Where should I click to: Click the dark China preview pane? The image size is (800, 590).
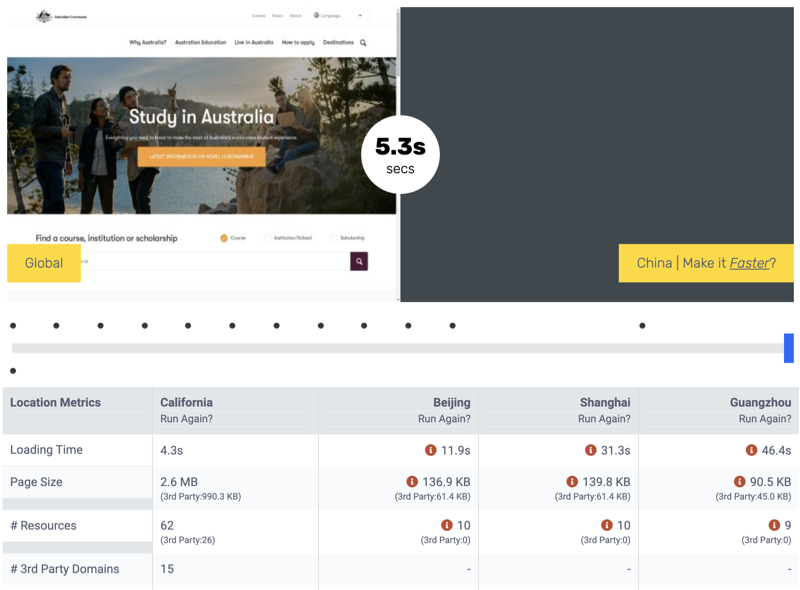coord(597,154)
